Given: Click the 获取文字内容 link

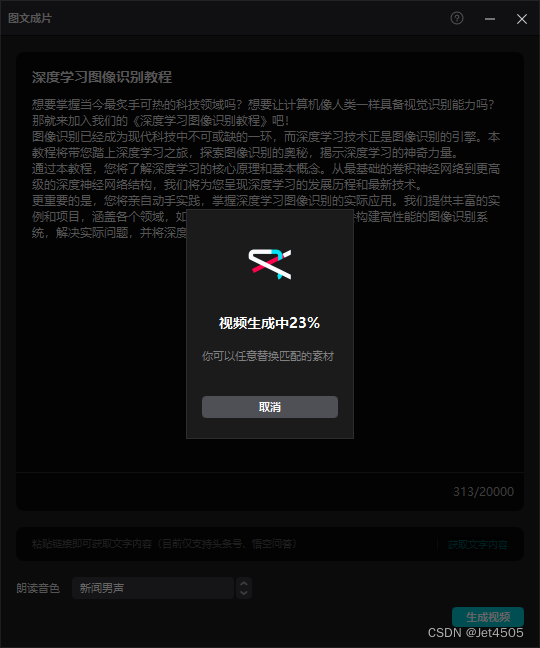Looking at the screenshot, I should pyautogui.click(x=478, y=545).
